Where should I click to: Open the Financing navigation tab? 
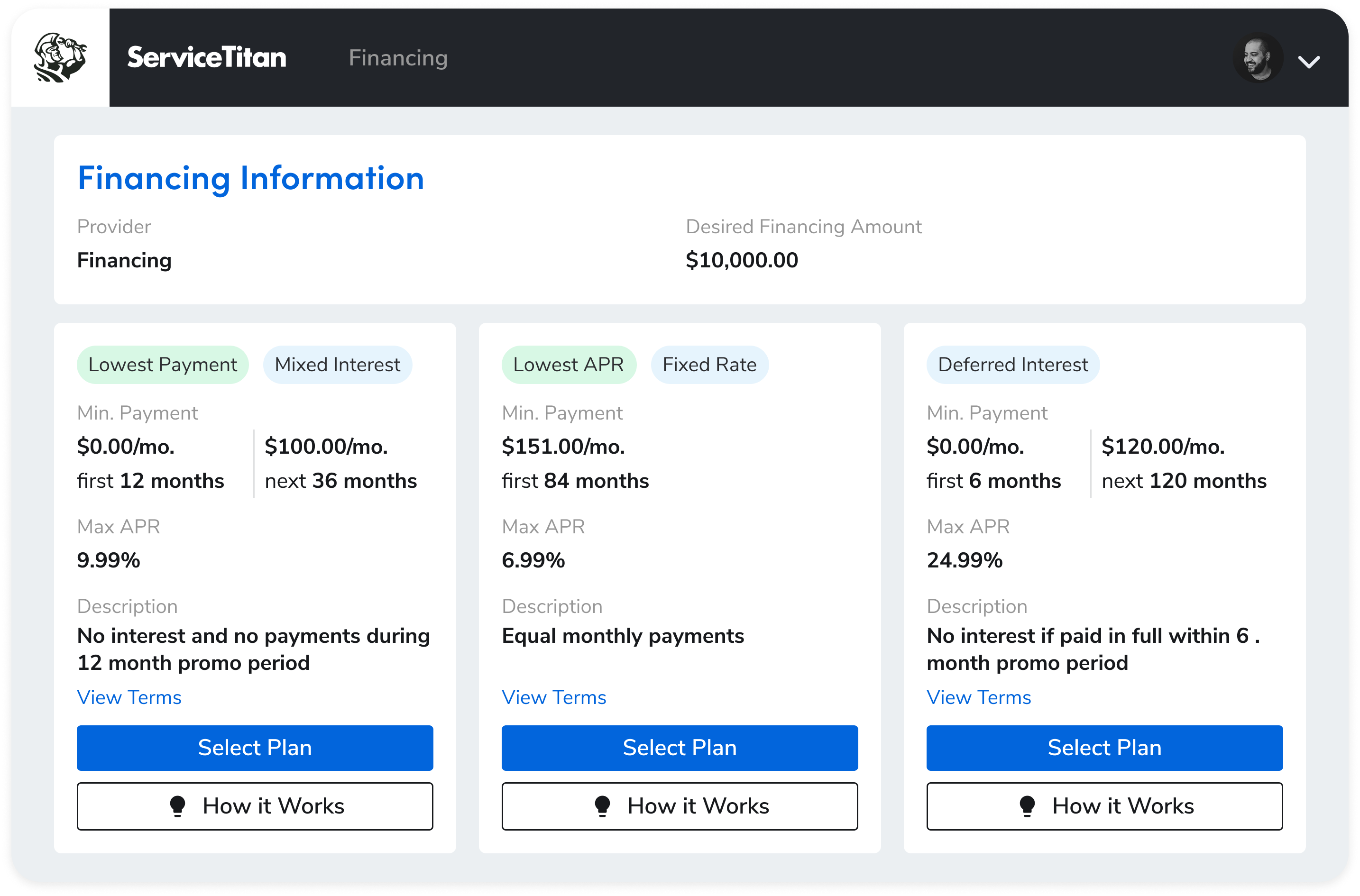click(398, 58)
